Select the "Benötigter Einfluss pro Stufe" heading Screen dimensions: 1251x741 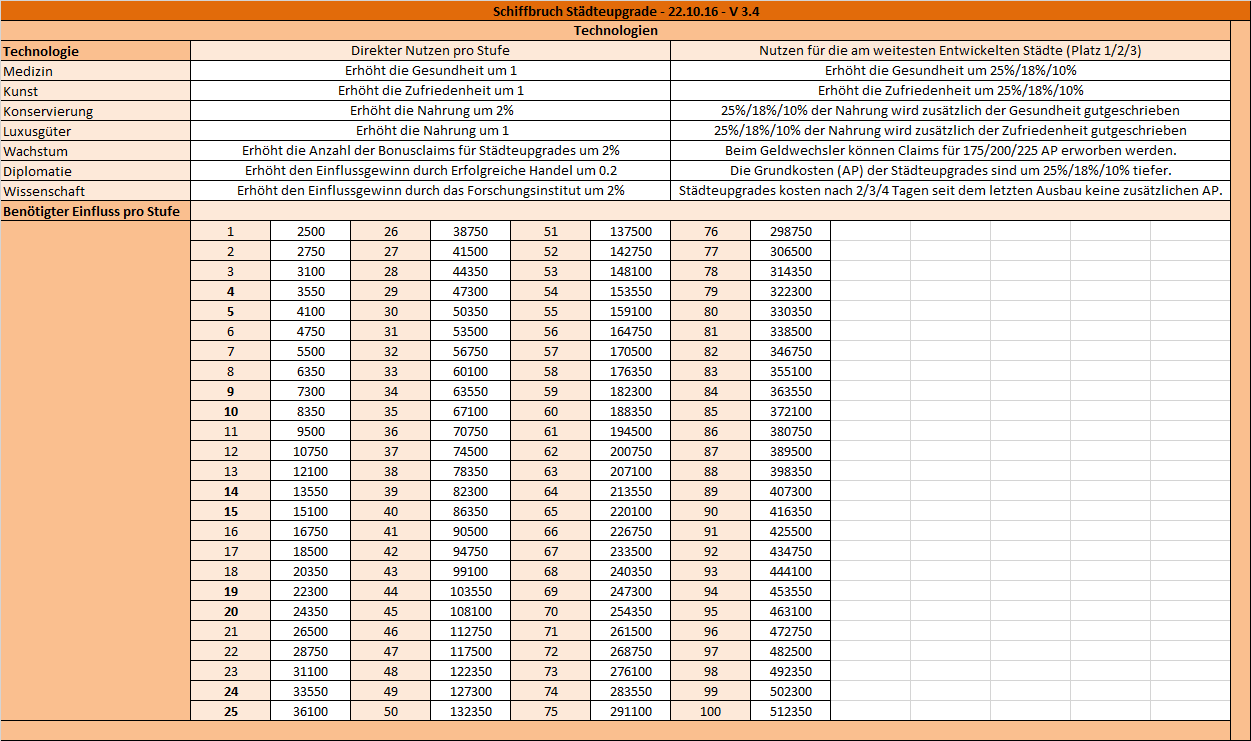click(96, 211)
